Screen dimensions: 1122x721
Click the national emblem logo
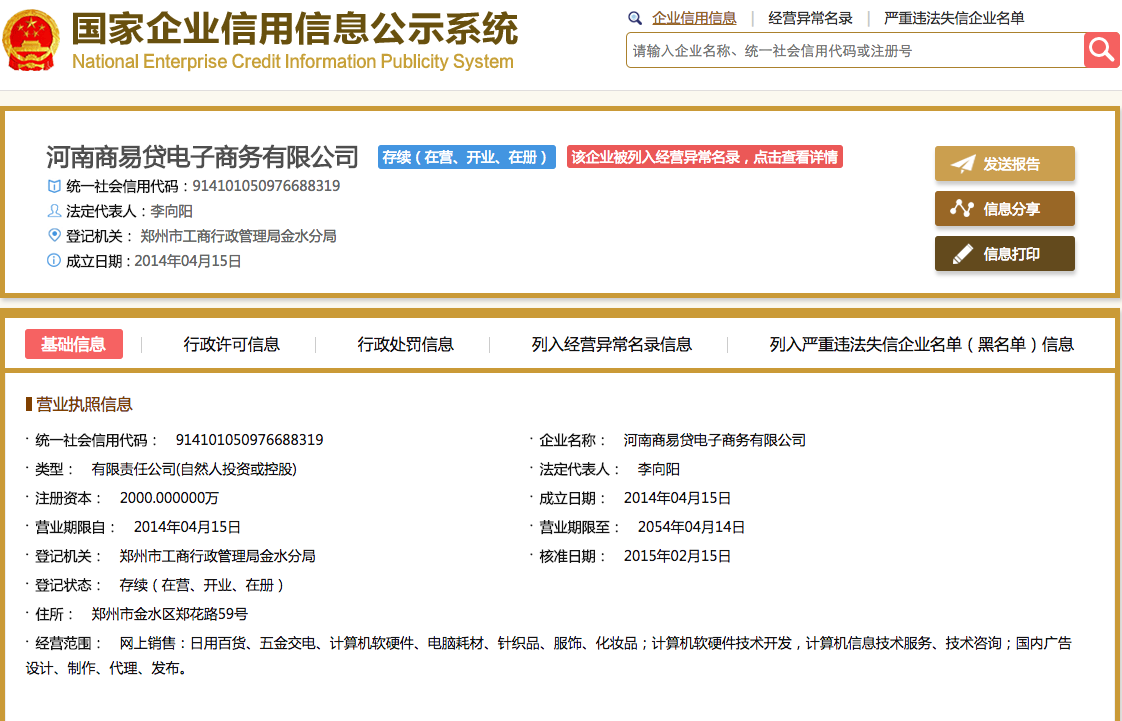coord(31,42)
